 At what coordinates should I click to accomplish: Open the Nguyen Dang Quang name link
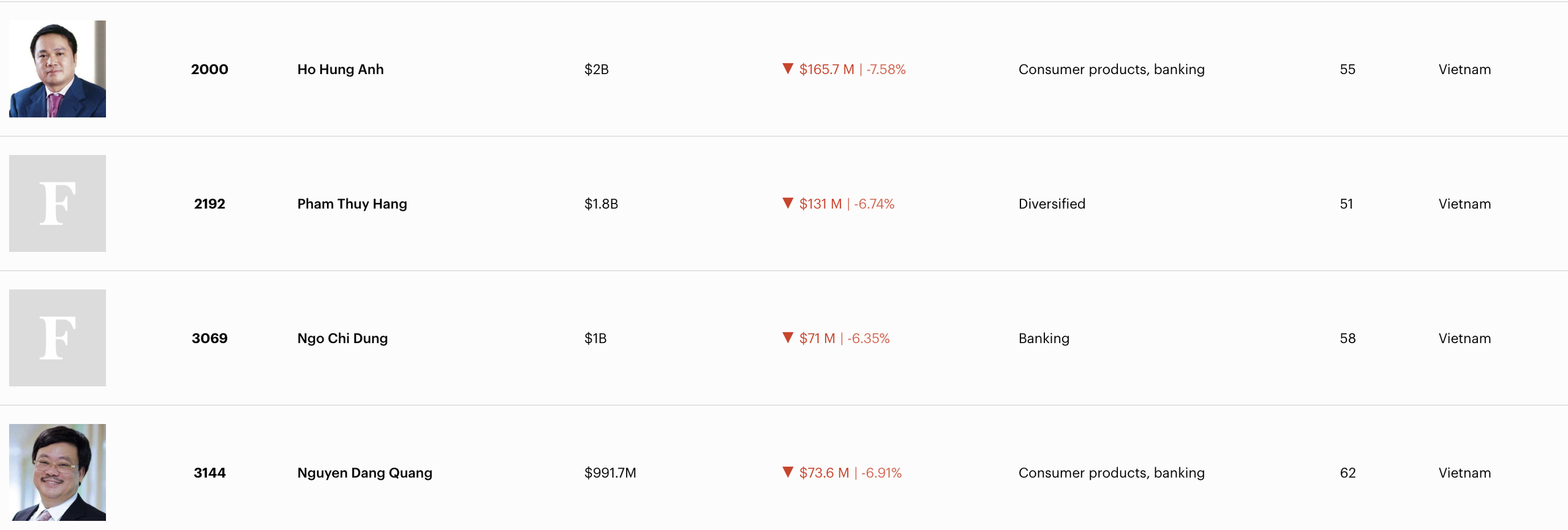(364, 473)
